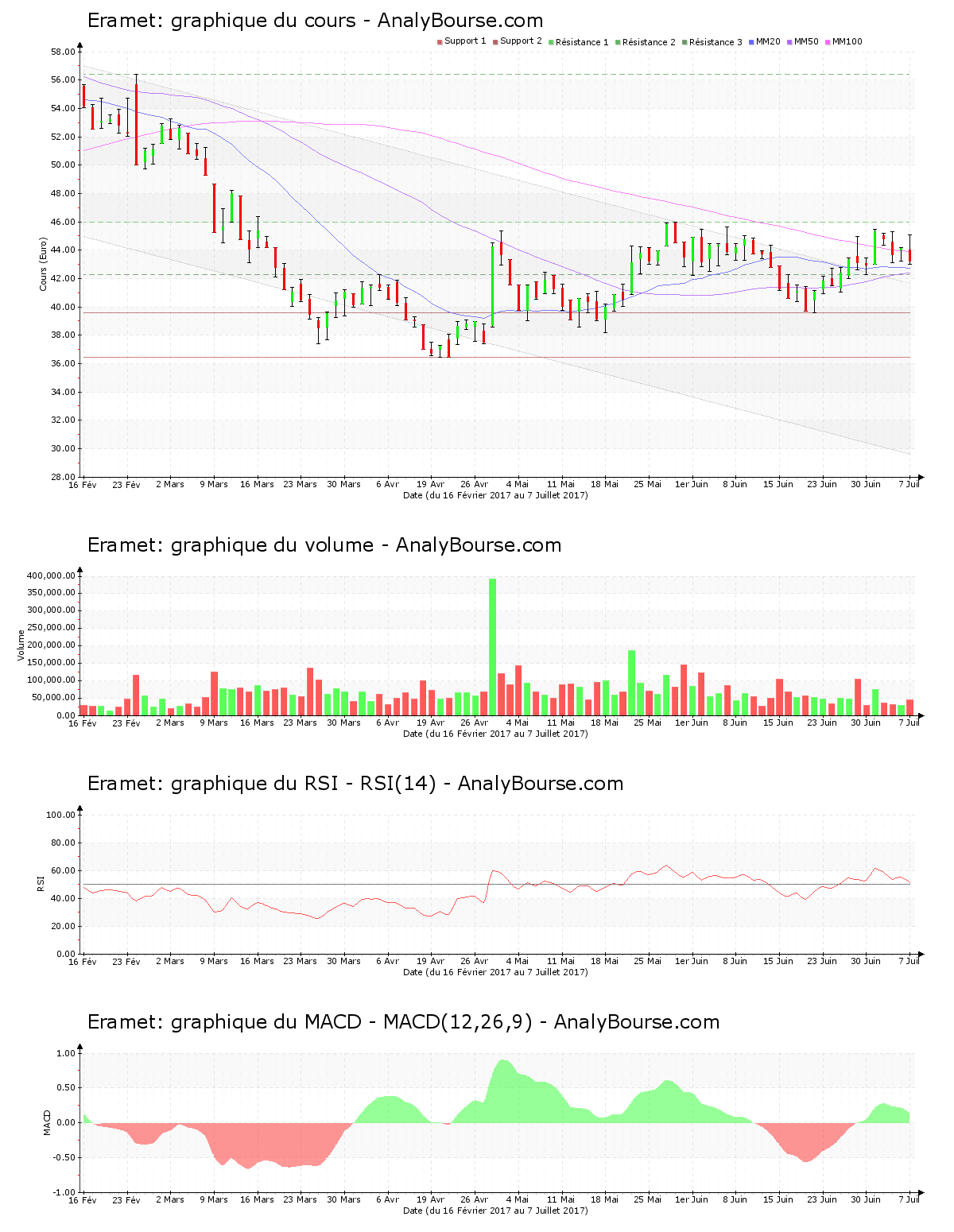The image size is (954, 1232).
Task: Click the Support 2 legend swatch
Action: pyautogui.click(x=495, y=42)
